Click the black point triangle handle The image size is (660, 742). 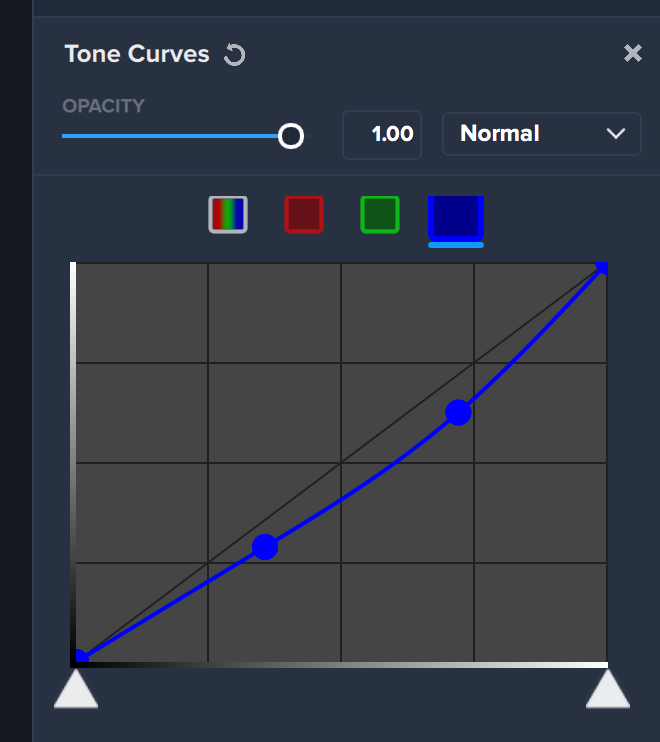tap(76, 689)
